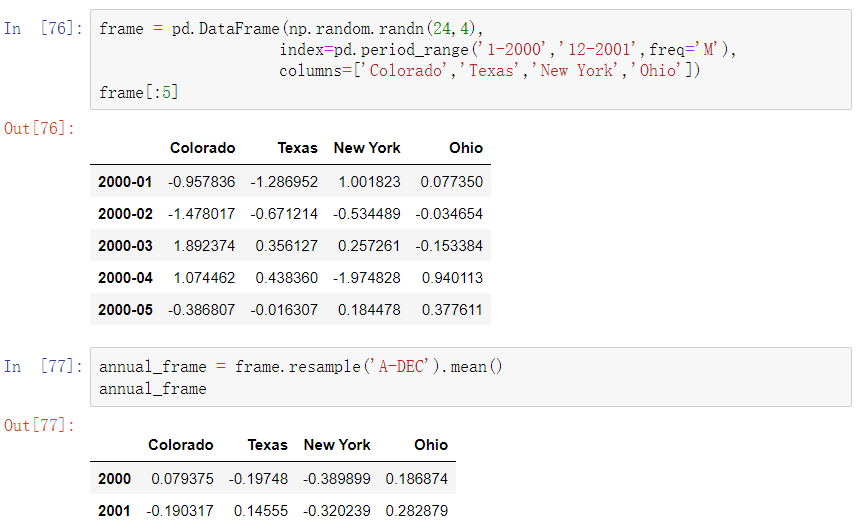Click cell value 0.282879
The image size is (857, 531).
pyautogui.click(x=416, y=511)
